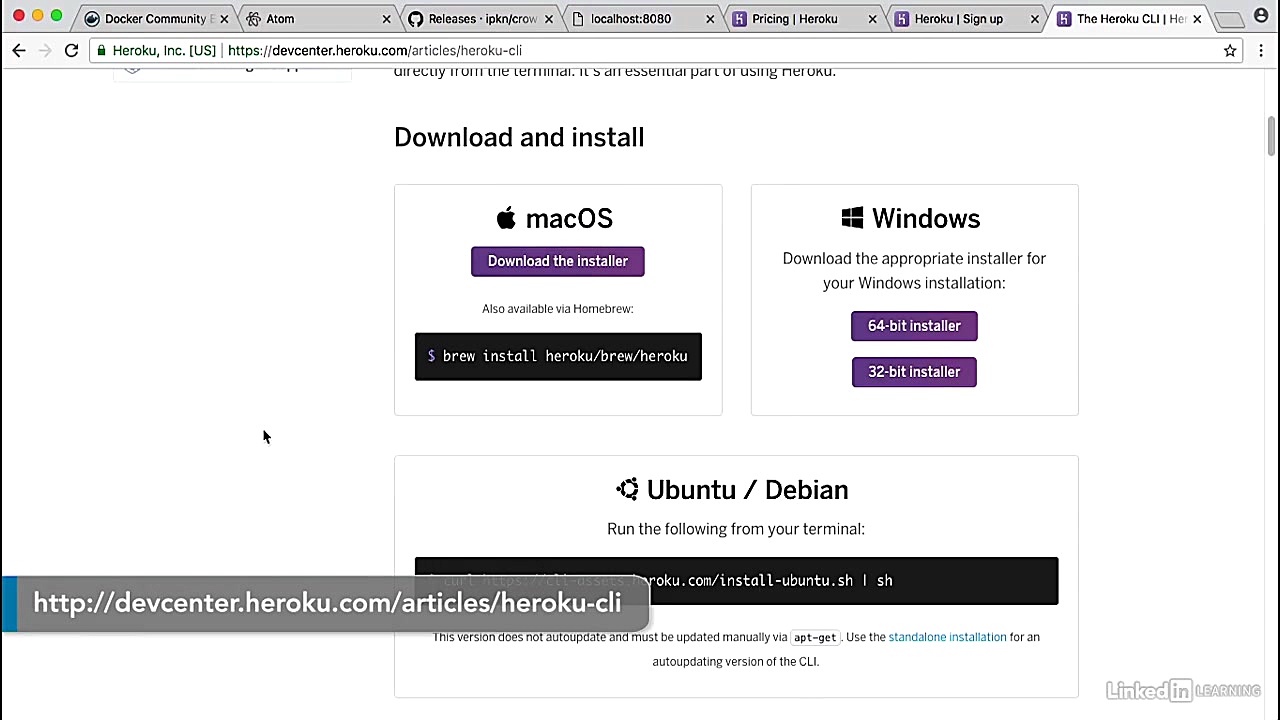Screen dimensions: 1280x720
Task: Click the Download and install heading
Action: coord(519,137)
